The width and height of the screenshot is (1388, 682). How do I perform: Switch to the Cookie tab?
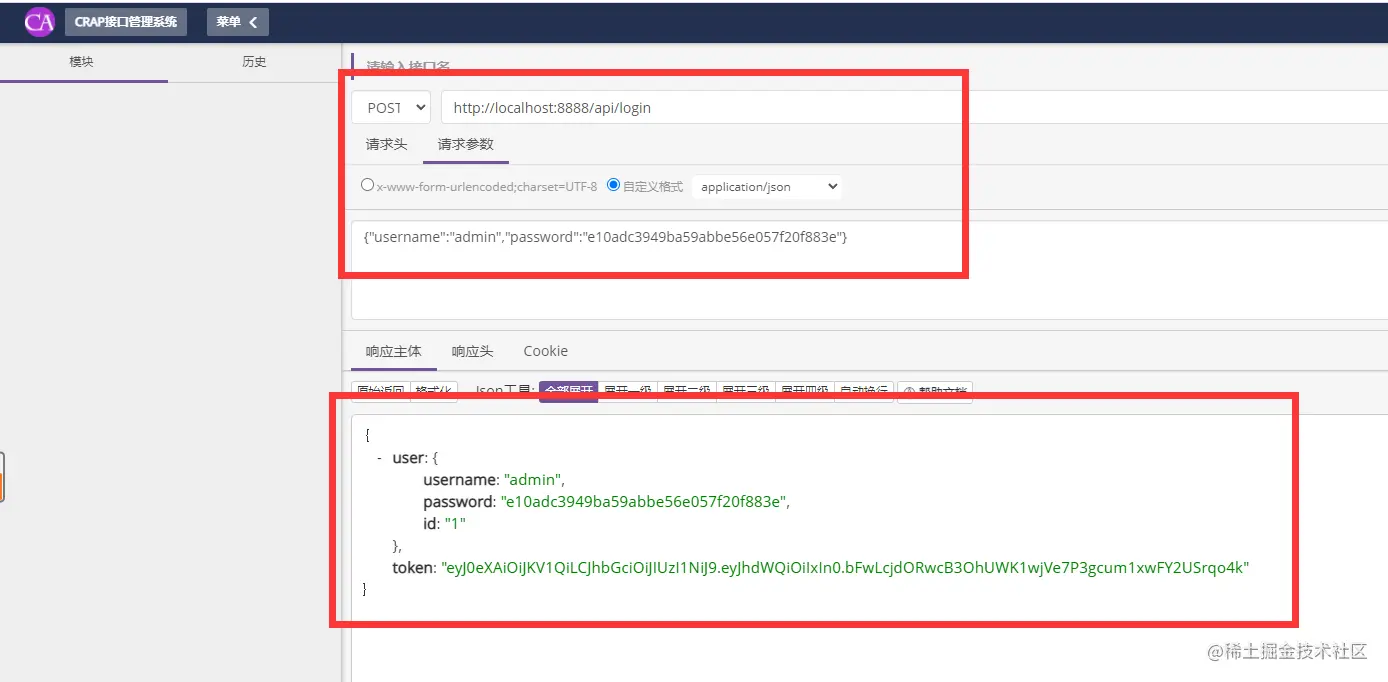pyautogui.click(x=545, y=351)
